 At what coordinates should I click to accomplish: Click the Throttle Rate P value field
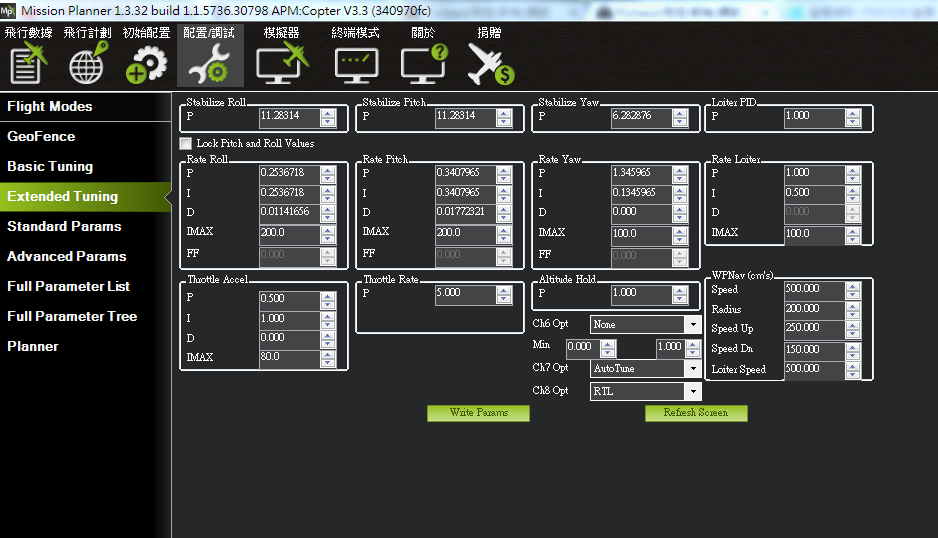click(x=465, y=294)
